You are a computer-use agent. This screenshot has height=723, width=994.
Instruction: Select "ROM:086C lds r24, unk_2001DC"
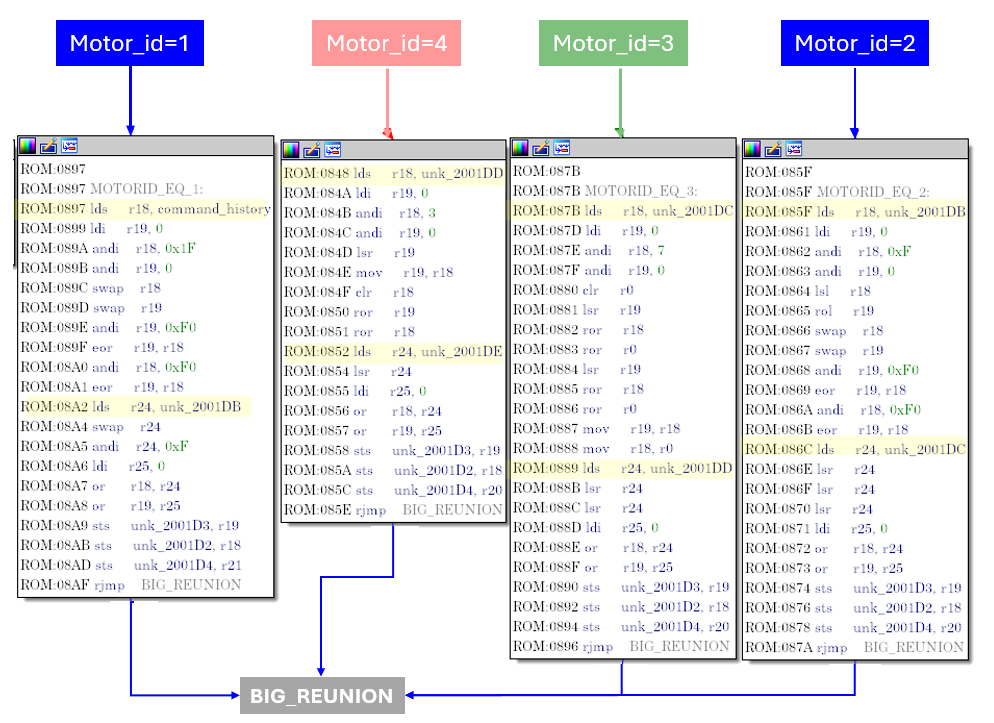(x=855, y=449)
